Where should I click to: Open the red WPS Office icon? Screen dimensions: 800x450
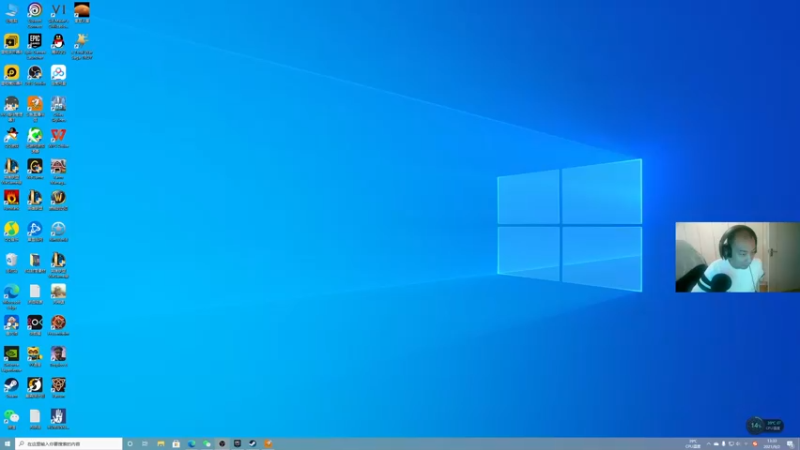58,138
